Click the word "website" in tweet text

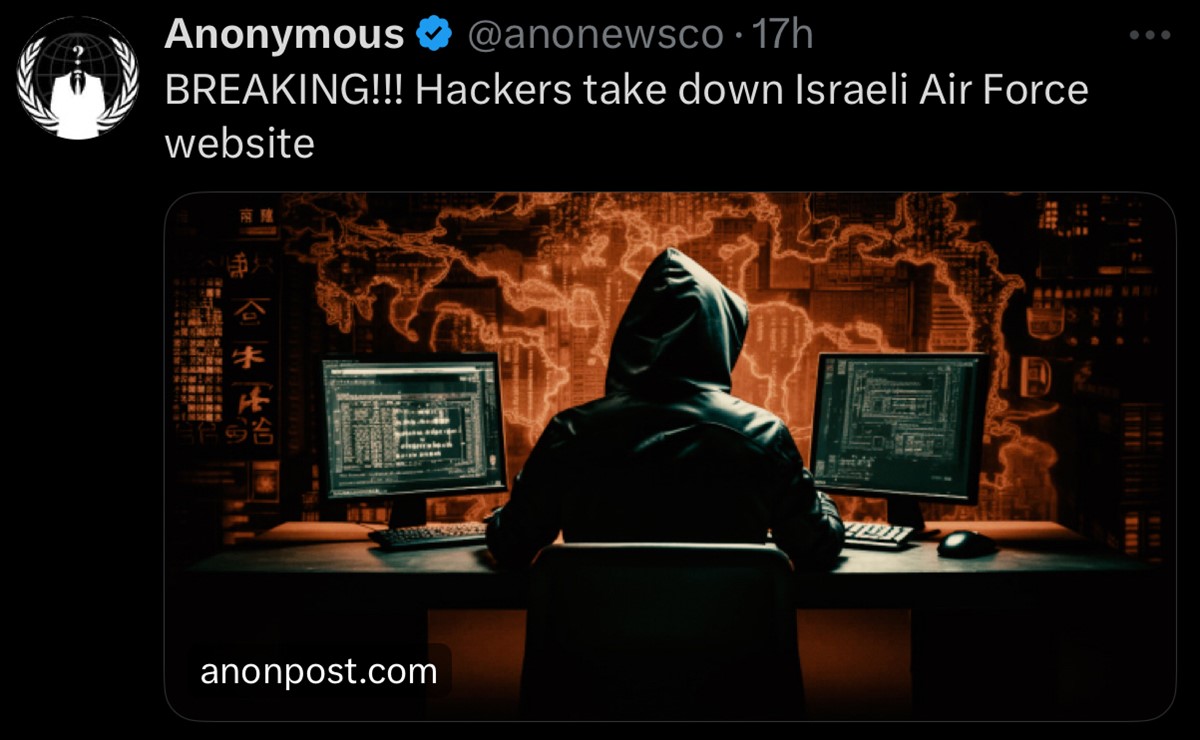click(x=239, y=144)
